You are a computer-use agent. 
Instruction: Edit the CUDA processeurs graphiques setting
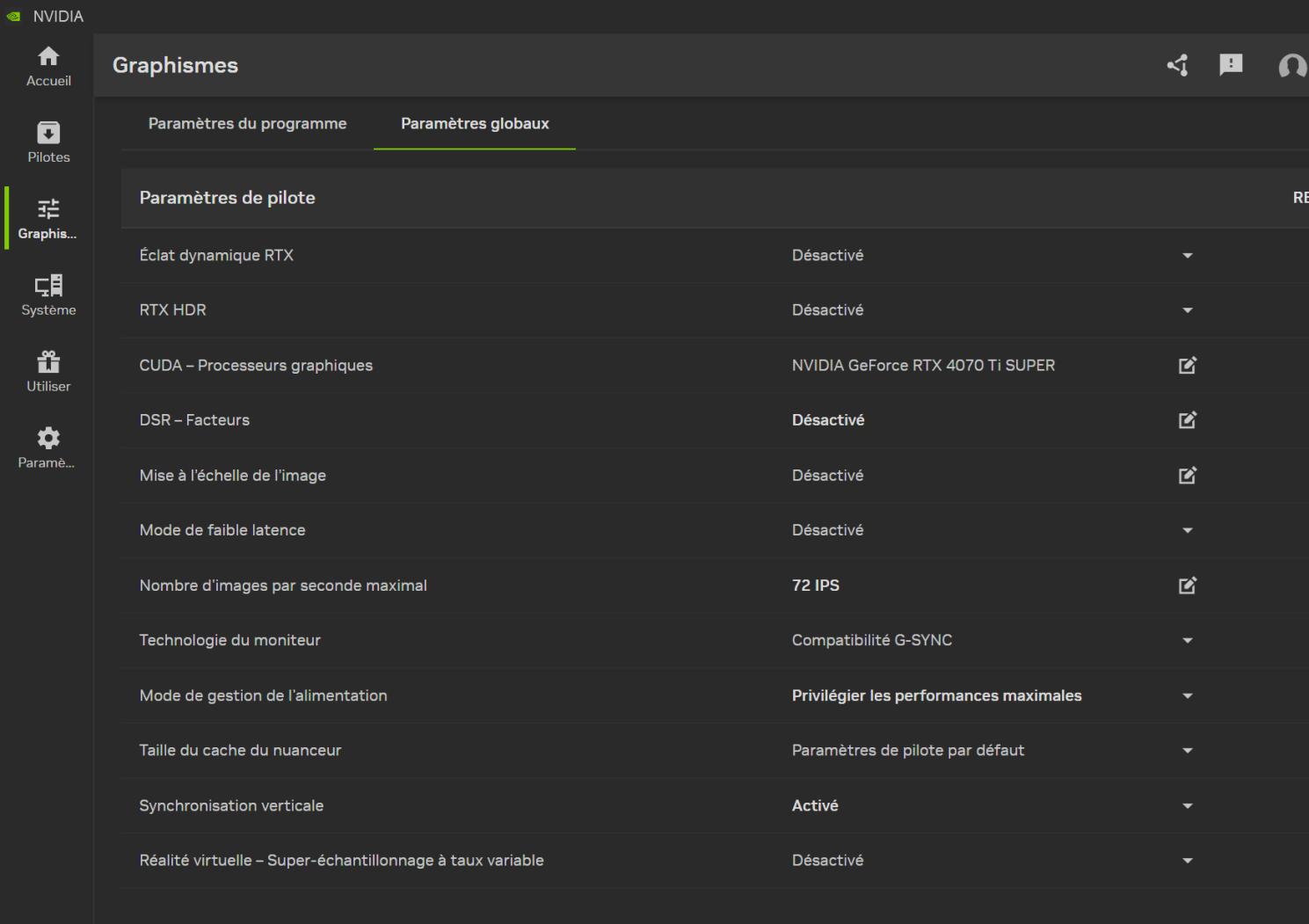(x=1187, y=365)
